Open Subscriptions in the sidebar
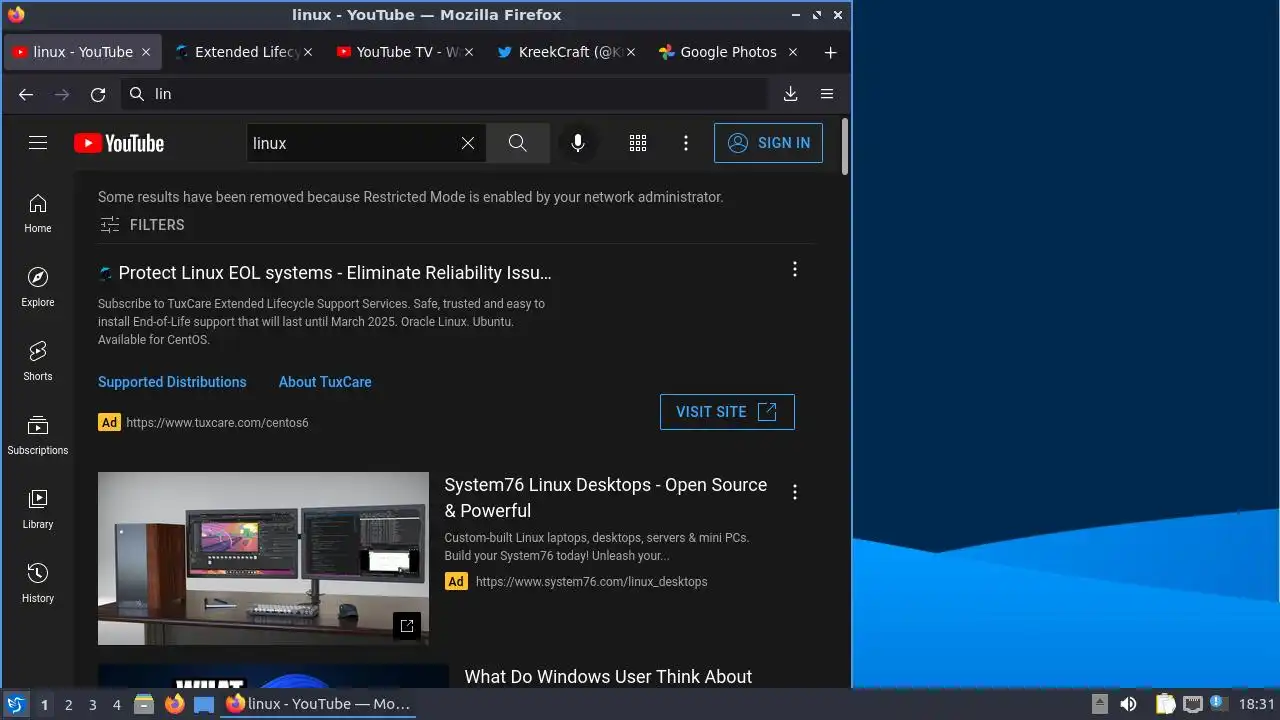The image size is (1280, 720). tap(38, 435)
